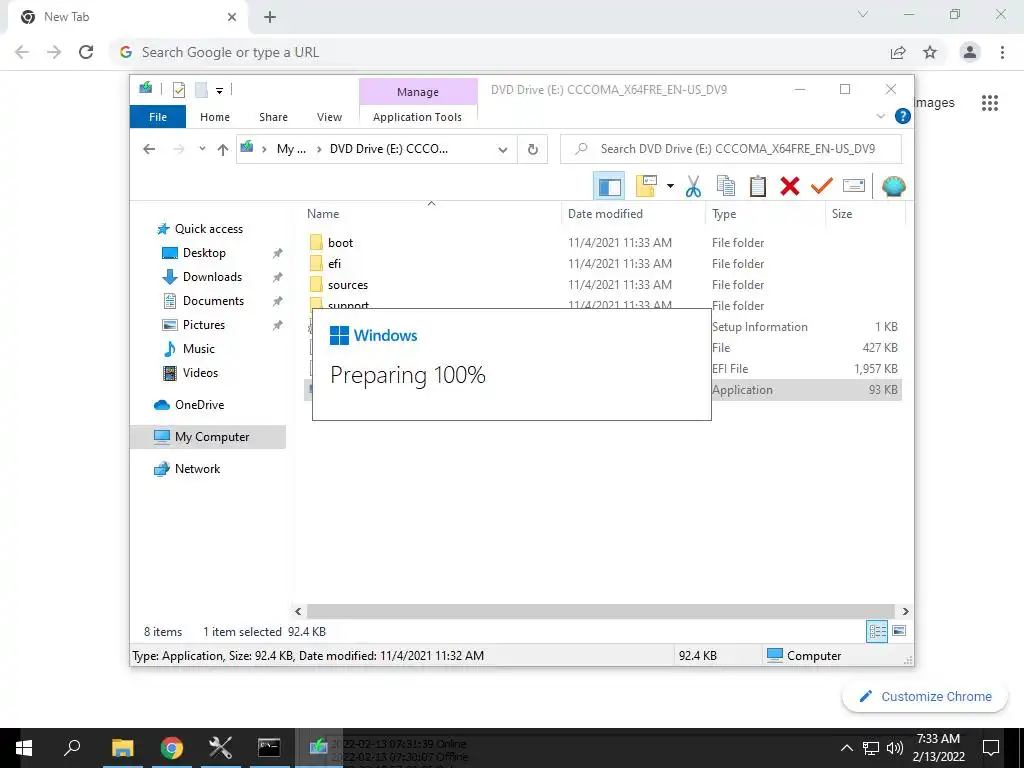Screen dimensions: 1024x768
Task: Click the red X Delete icon
Action: [790, 186]
